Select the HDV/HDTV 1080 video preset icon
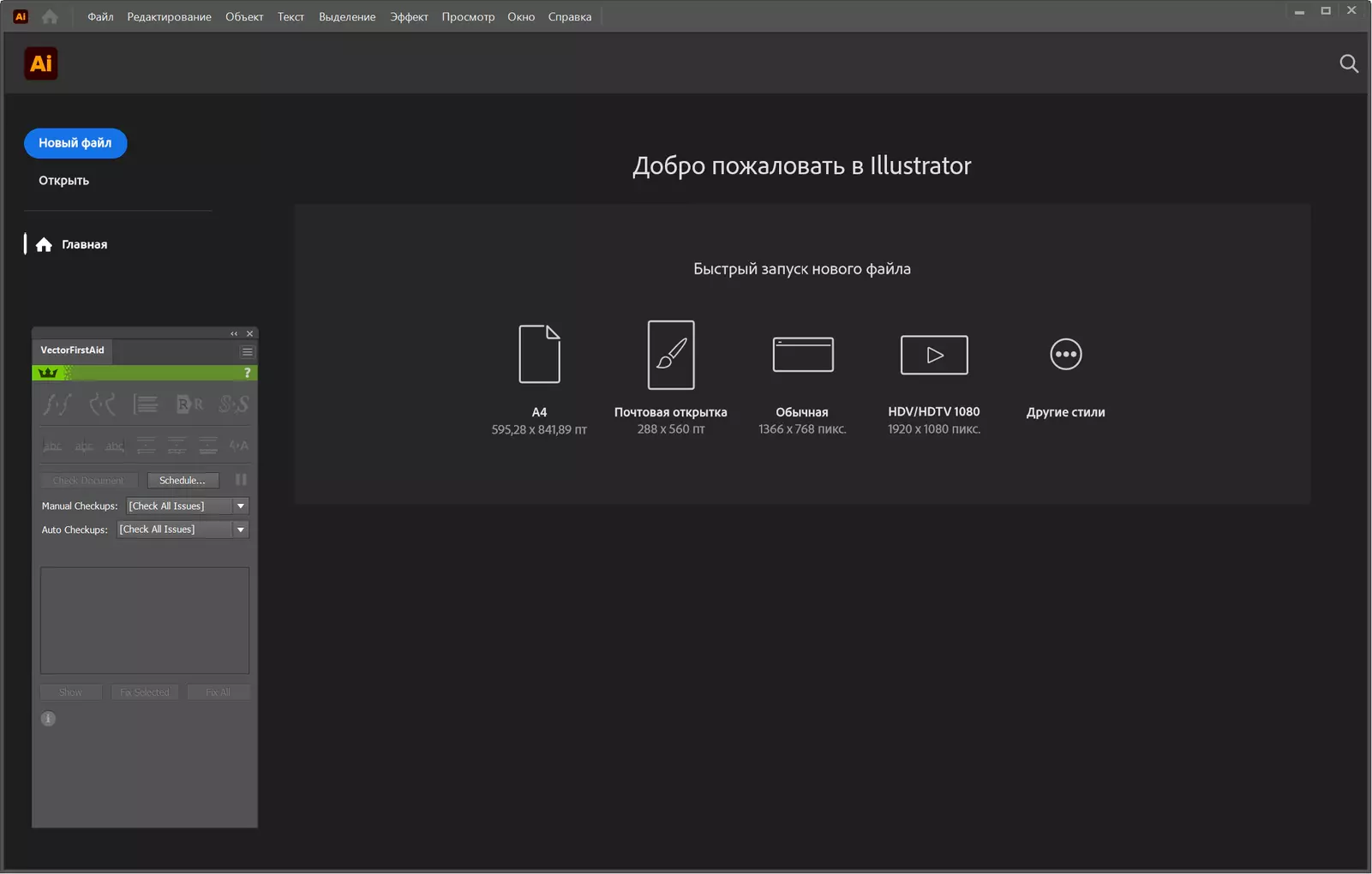The width and height of the screenshot is (1372, 874). 934,355
